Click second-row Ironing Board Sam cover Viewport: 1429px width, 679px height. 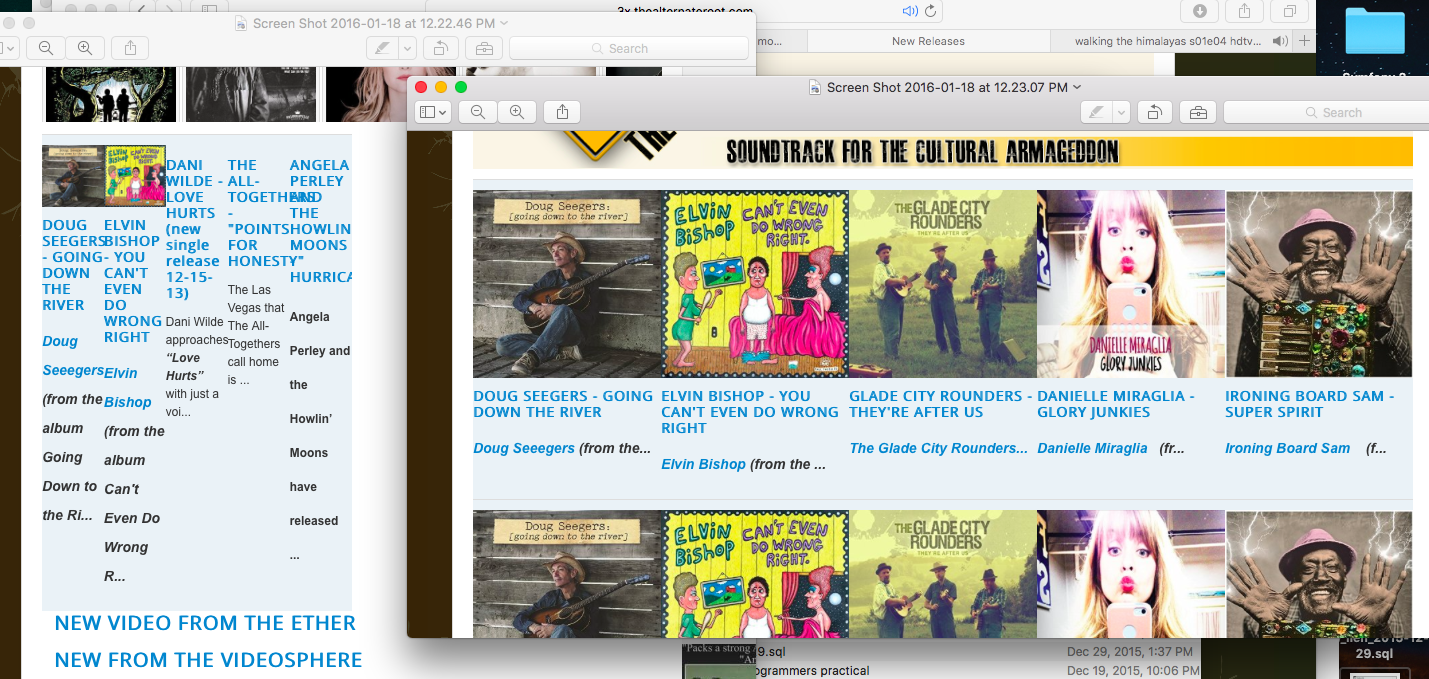coord(1319,574)
